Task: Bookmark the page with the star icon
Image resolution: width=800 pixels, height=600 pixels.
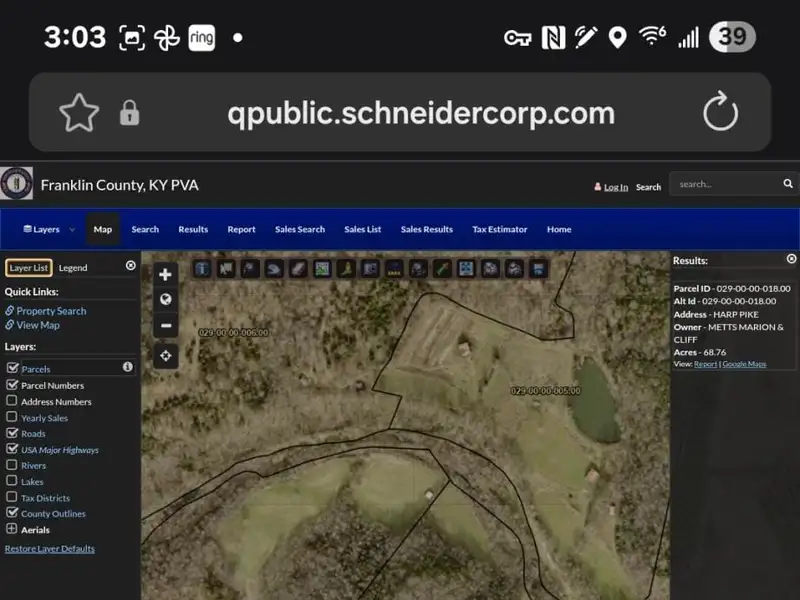Action: point(78,113)
